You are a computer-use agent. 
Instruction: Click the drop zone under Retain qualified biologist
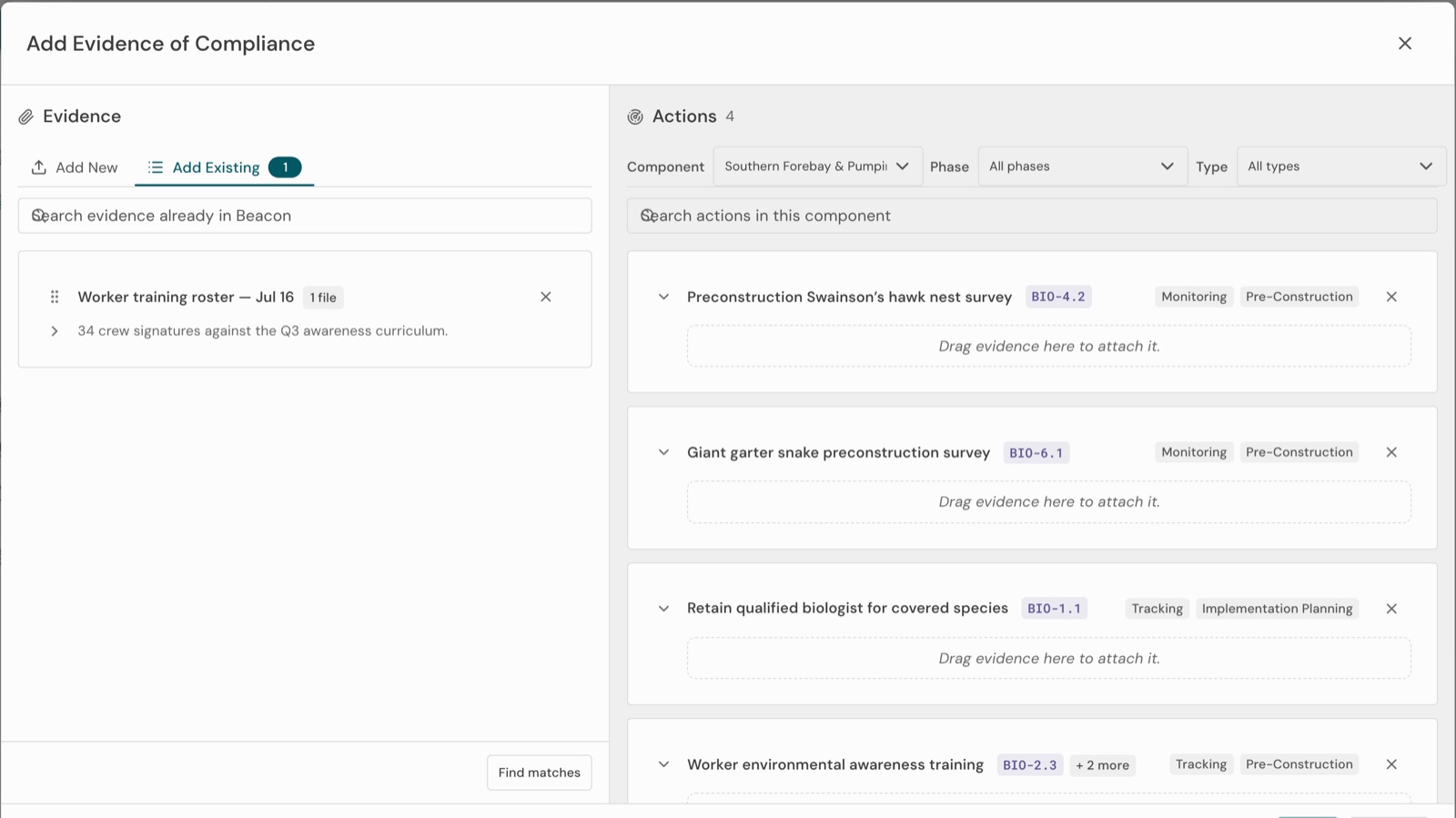[1049, 659]
